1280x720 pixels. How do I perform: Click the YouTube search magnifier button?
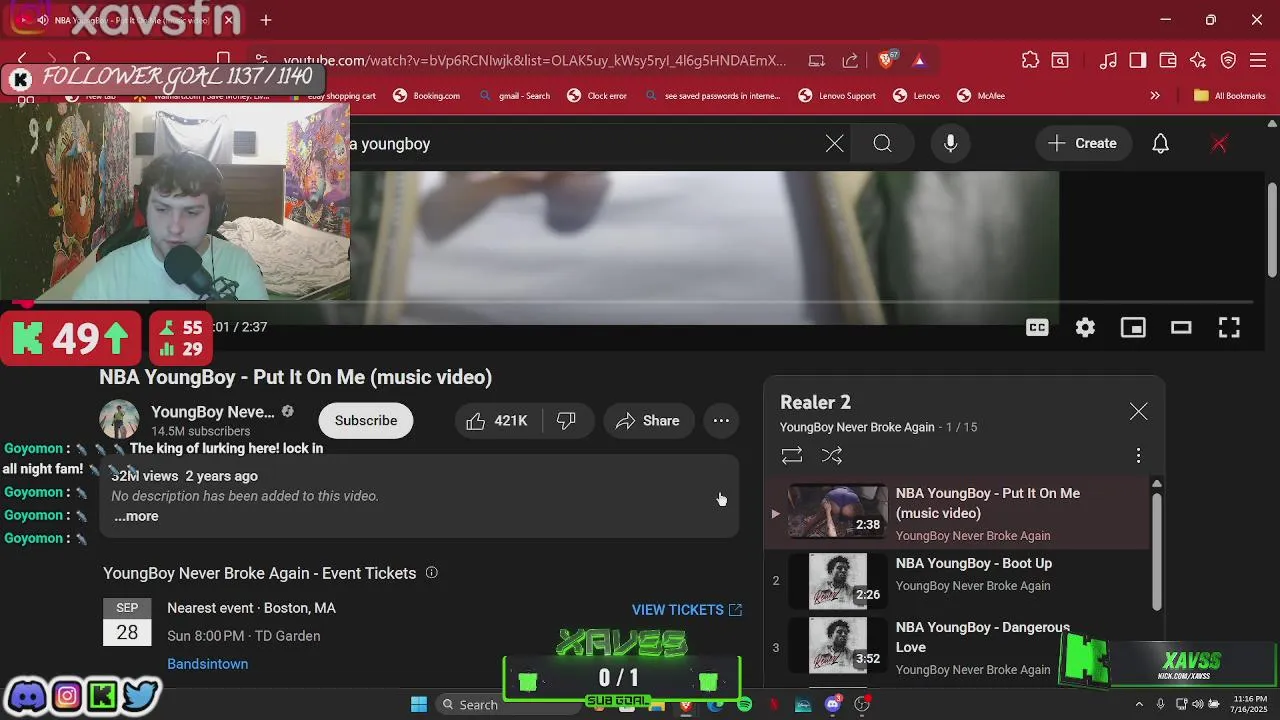pyautogui.click(x=882, y=144)
